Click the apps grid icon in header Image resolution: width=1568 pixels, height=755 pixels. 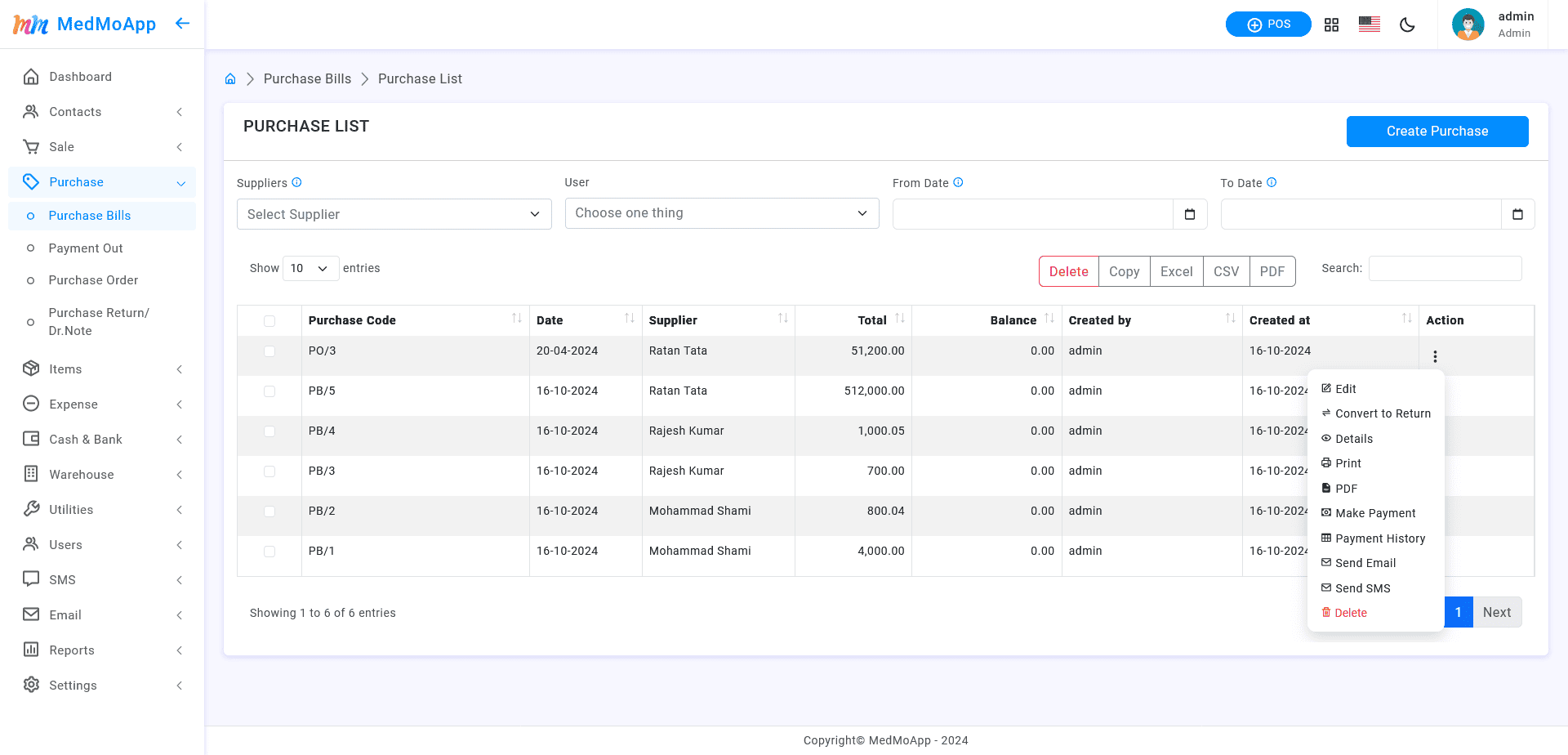(1331, 25)
